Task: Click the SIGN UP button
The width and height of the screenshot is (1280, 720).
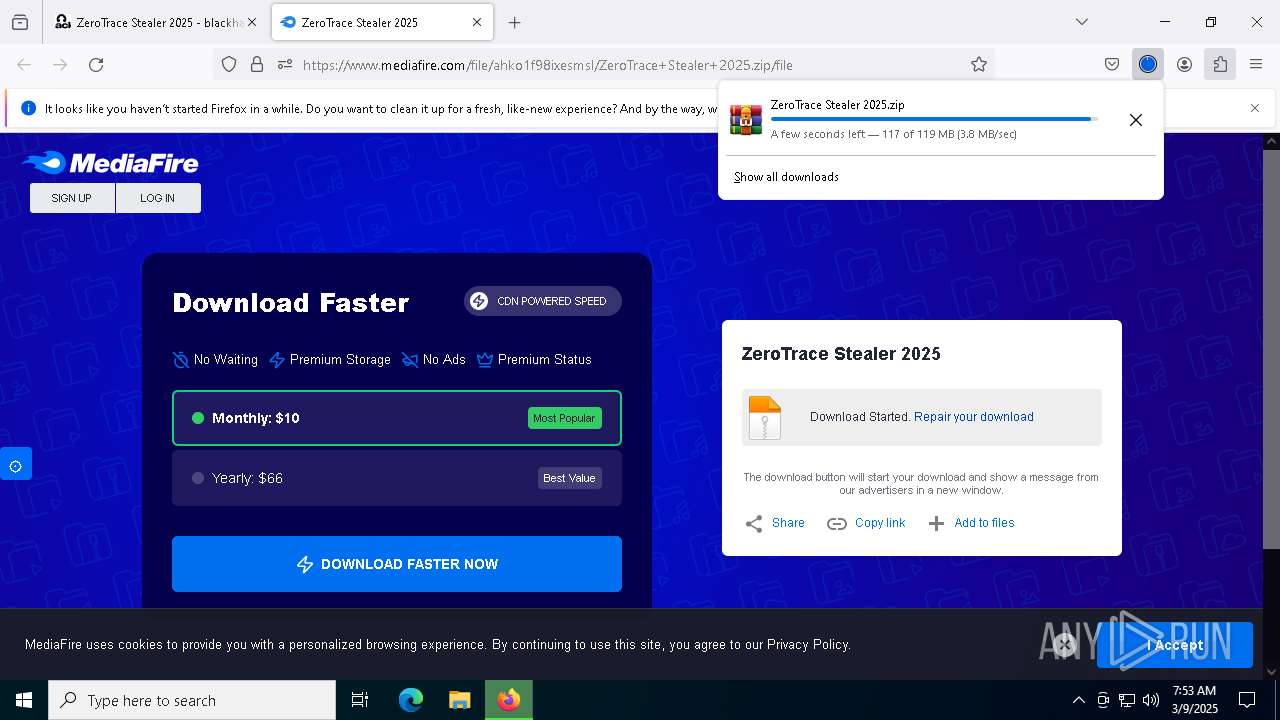Action: (x=72, y=198)
